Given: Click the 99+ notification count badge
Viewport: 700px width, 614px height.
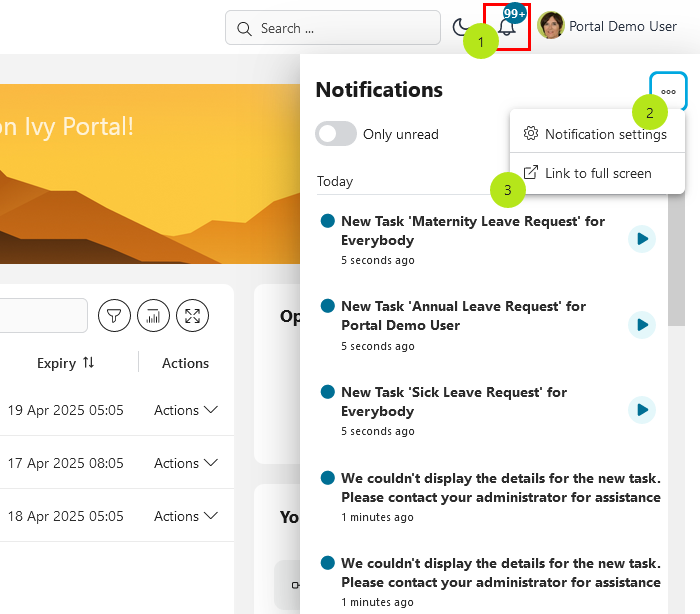Looking at the screenshot, I should (514, 14).
